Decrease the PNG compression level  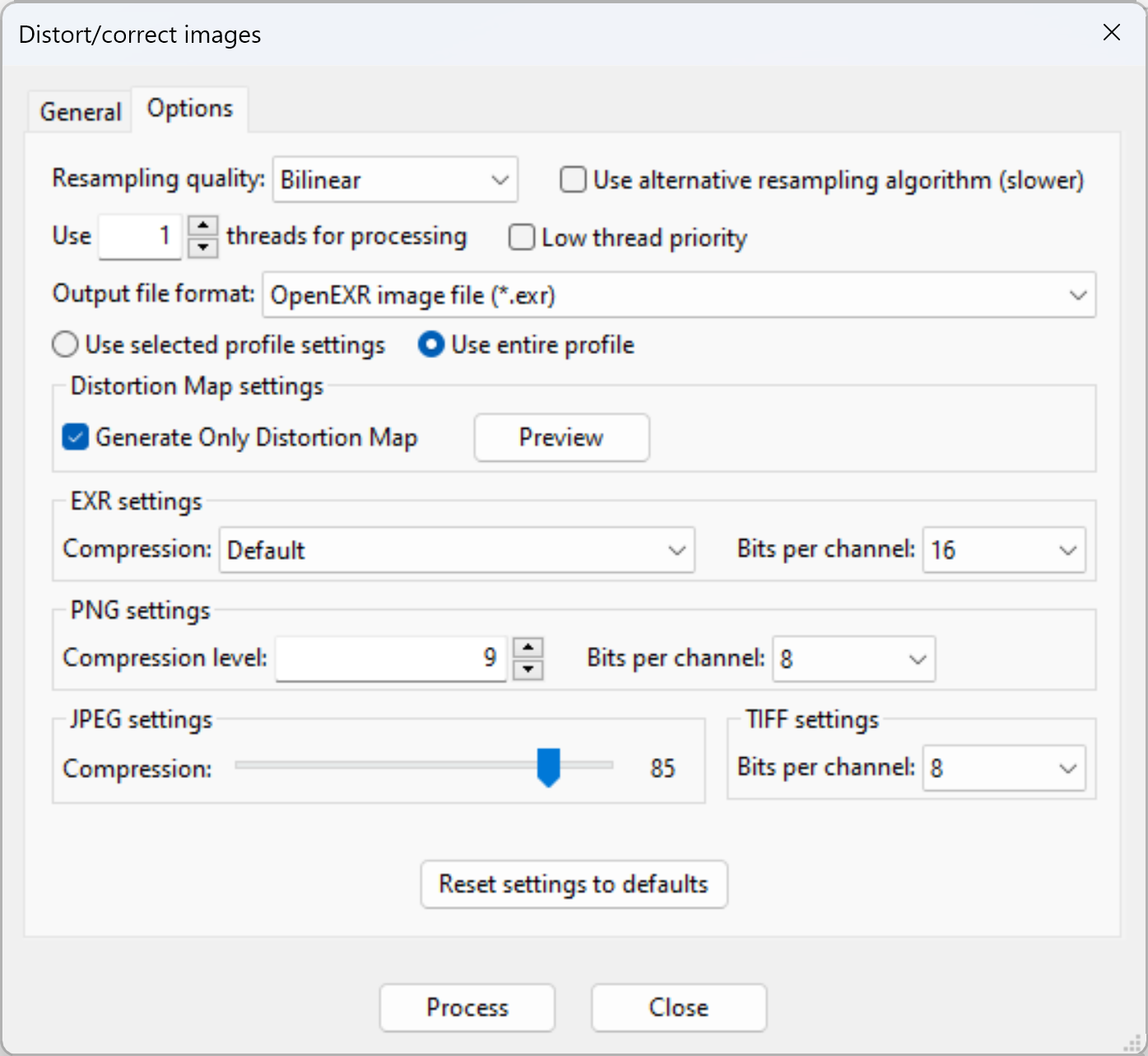click(528, 669)
